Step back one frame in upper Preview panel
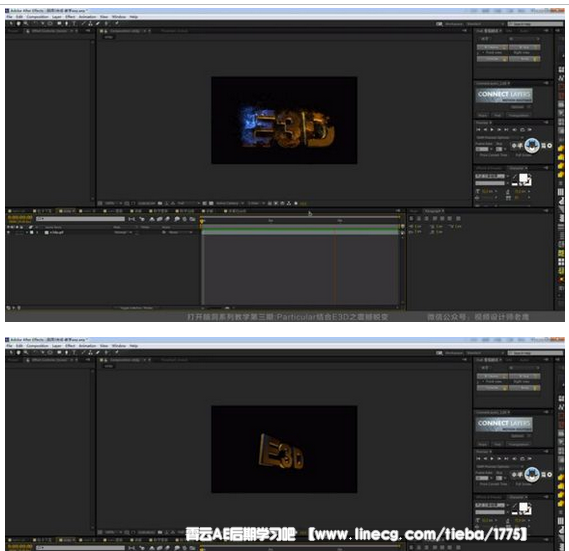The image size is (569, 551). coord(485,130)
